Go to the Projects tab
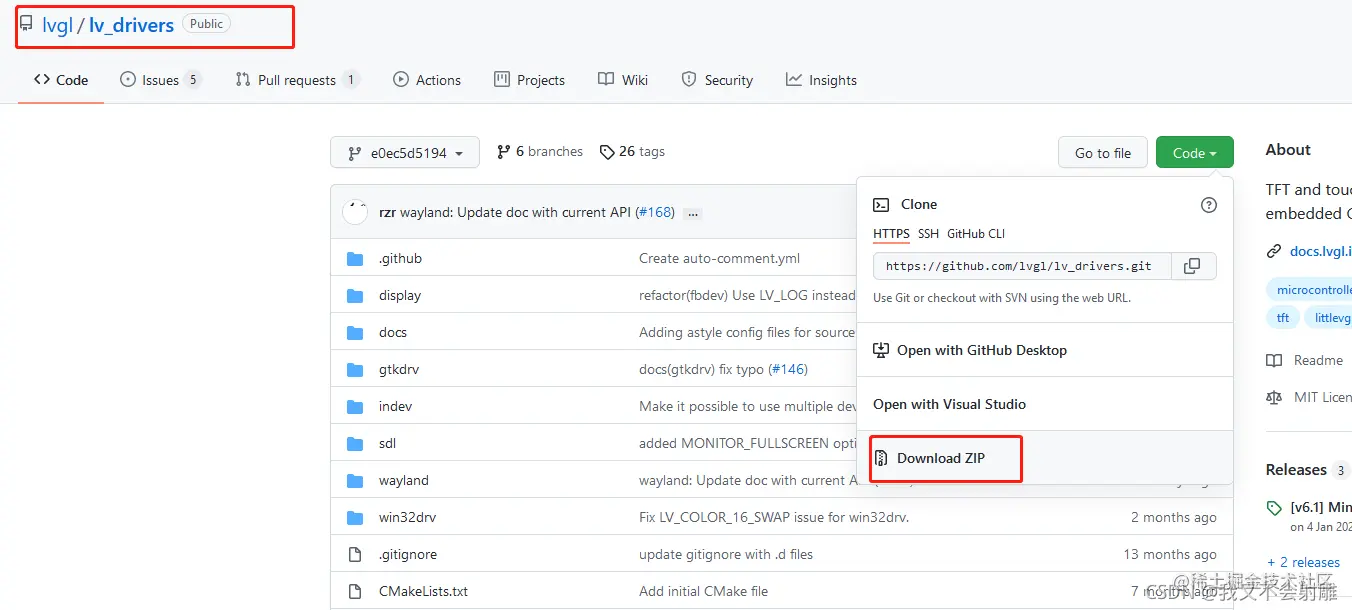Image resolution: width=1352 pixels, height=610 pixels. [x=529, y=80]
